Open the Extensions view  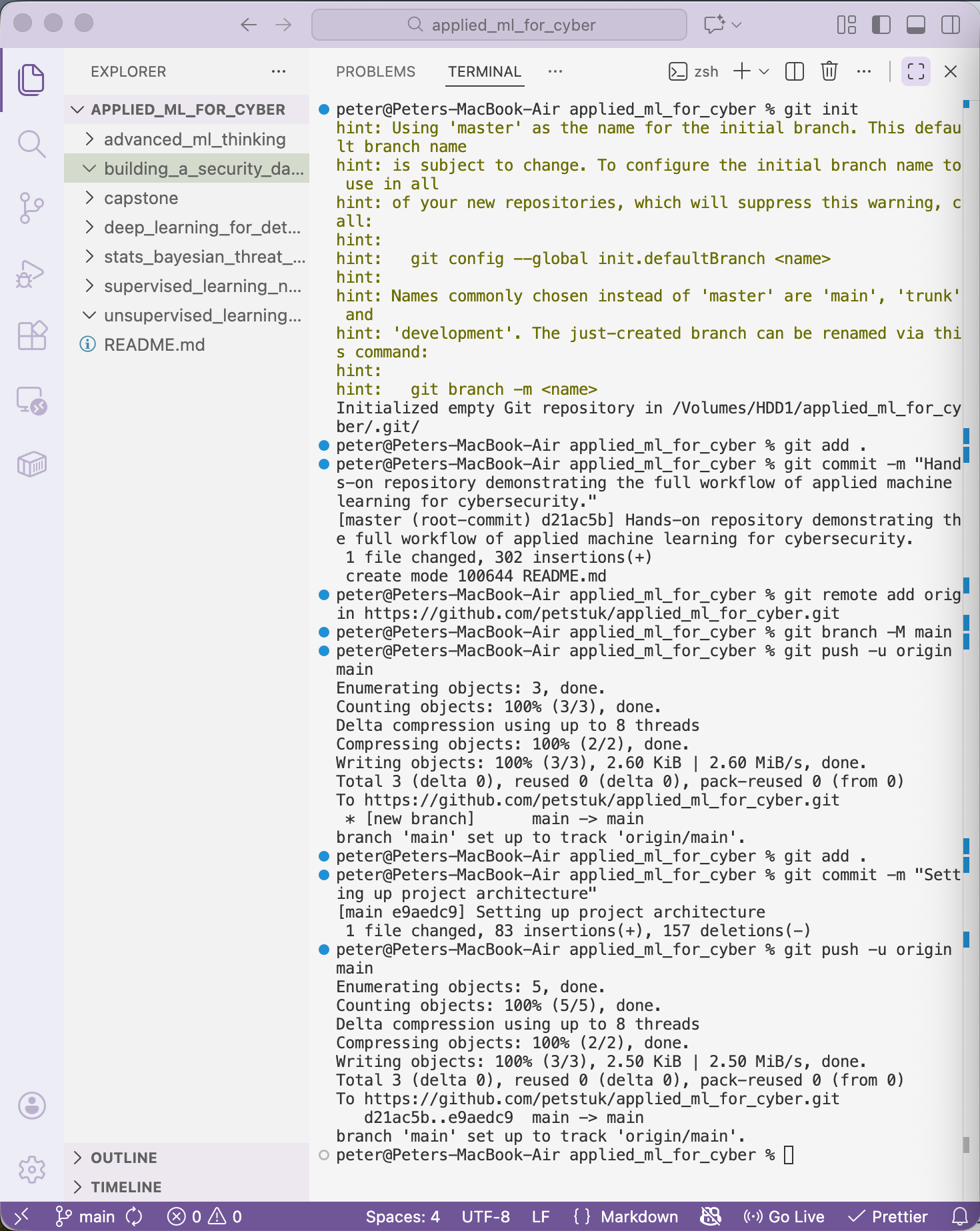31,335
